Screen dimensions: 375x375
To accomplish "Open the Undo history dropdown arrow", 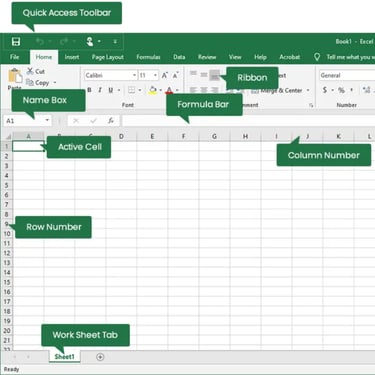I will 50,42.
